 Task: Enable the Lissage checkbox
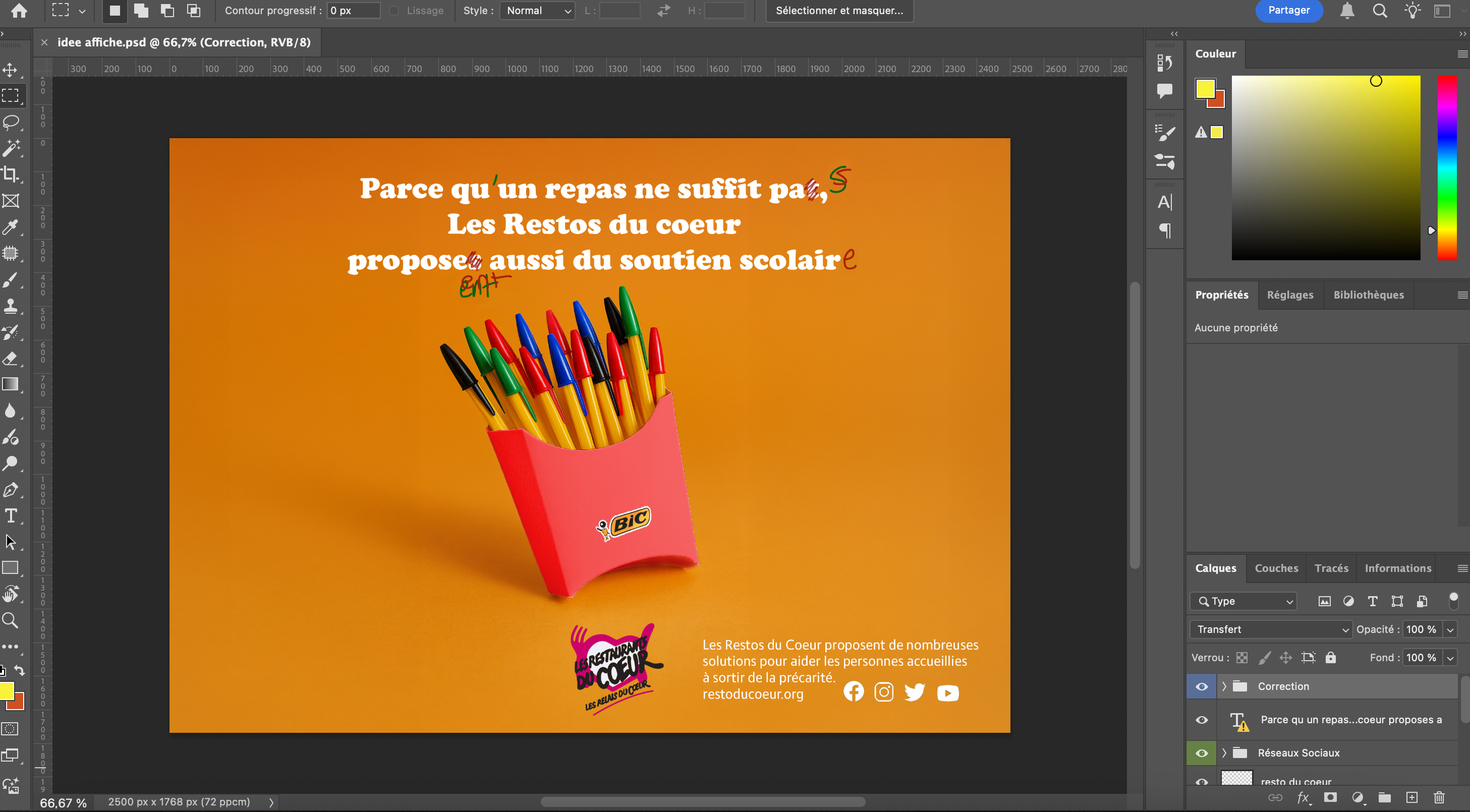coord(394,10)
